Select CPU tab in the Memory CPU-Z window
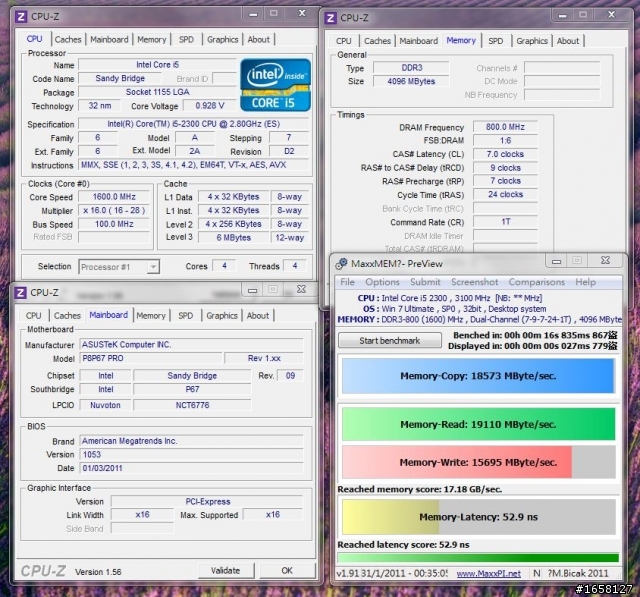 coord(344,41)
